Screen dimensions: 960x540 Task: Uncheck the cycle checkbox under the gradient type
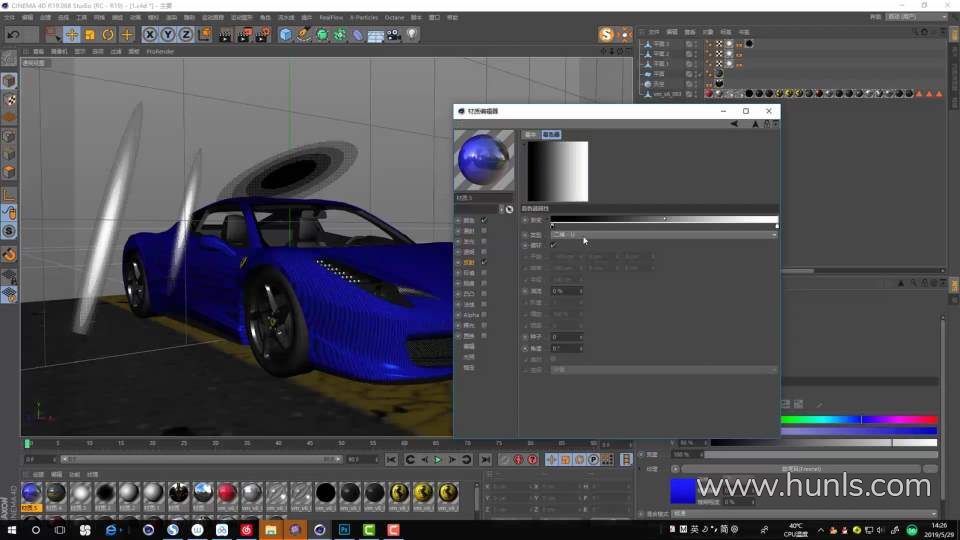[553, 245]
